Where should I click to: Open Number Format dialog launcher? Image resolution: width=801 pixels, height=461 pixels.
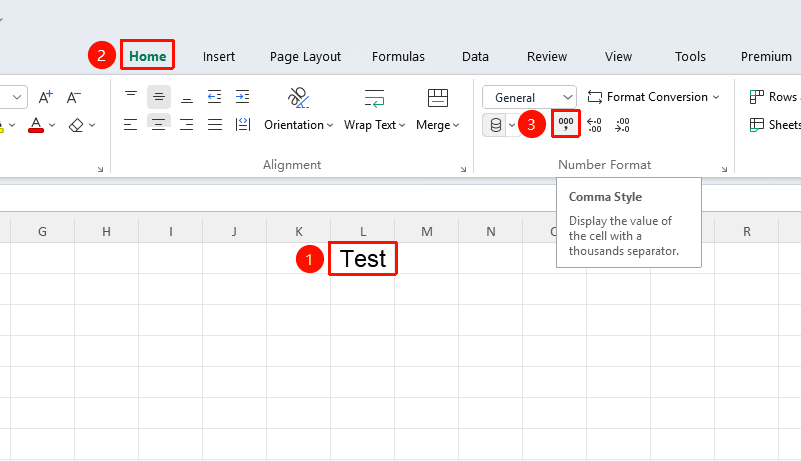pos(724,169)
